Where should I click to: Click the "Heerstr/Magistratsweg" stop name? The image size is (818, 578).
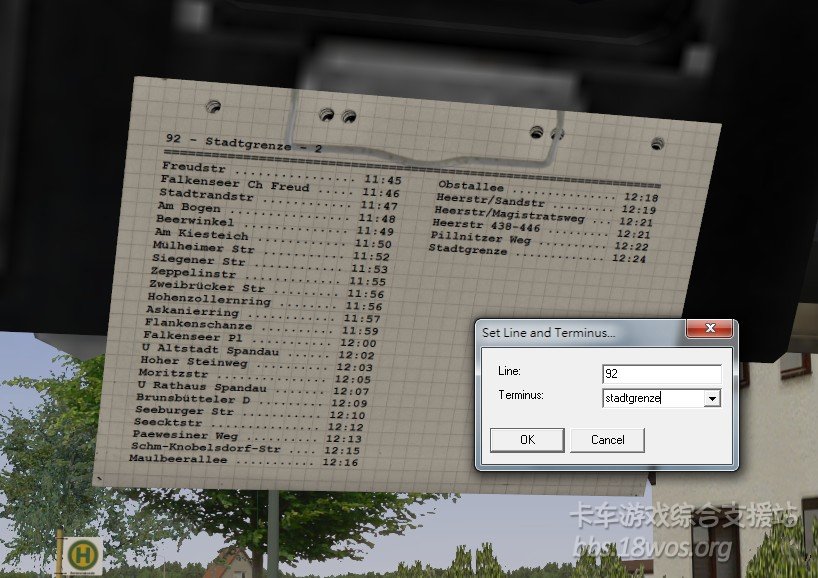click(510, 213)
